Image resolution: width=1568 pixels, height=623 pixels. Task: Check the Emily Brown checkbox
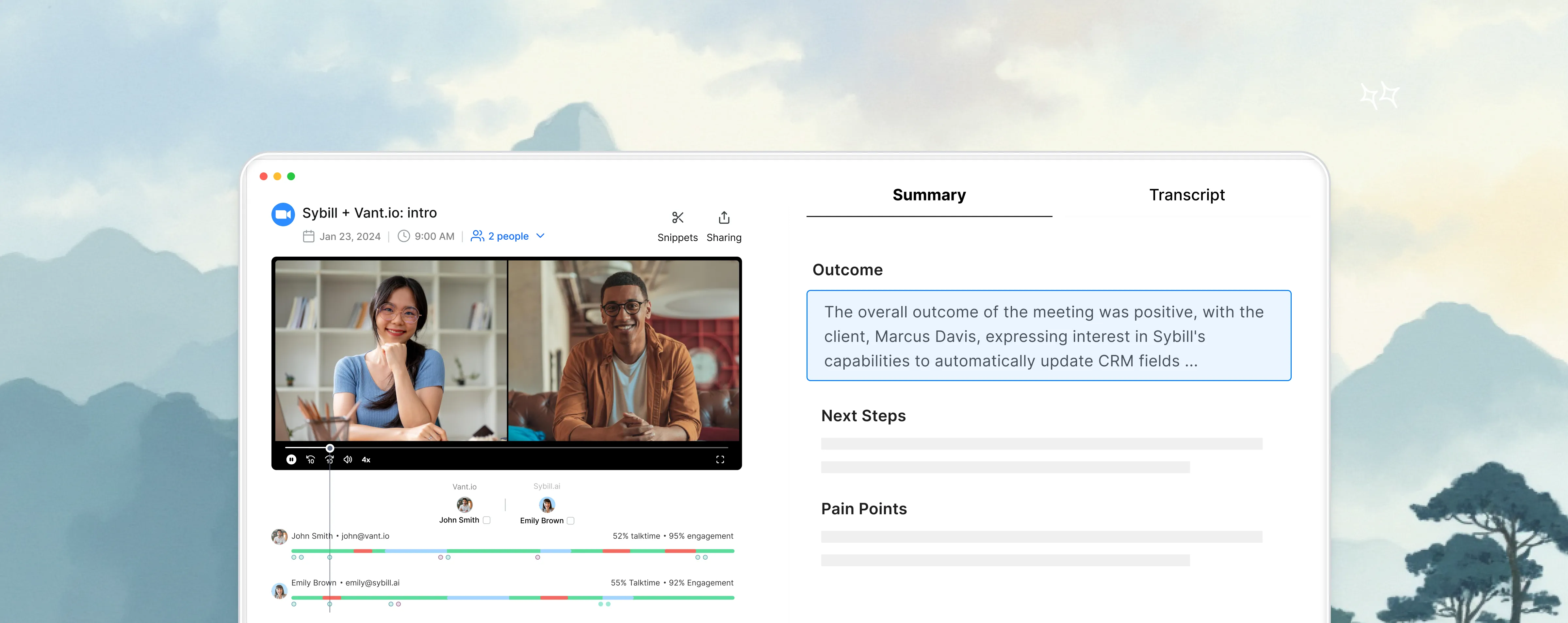570,521
